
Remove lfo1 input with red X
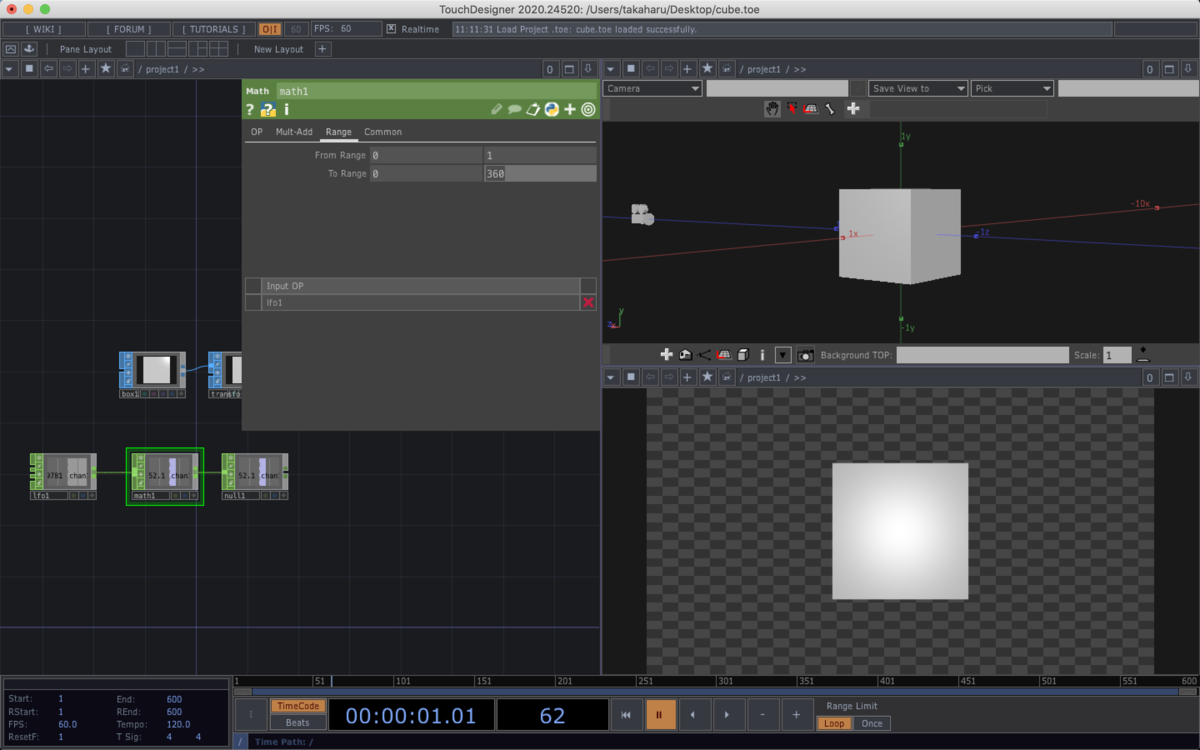pos(588,302)
